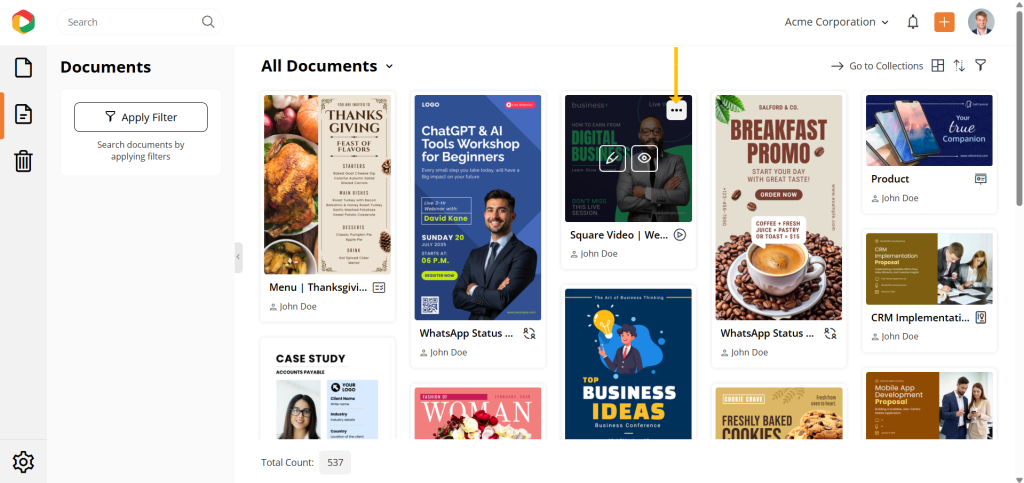This screenshot has width=1024, height=483.
Task: Open the notifications bell
Action: pyautogui.click(x=913, y=22)
